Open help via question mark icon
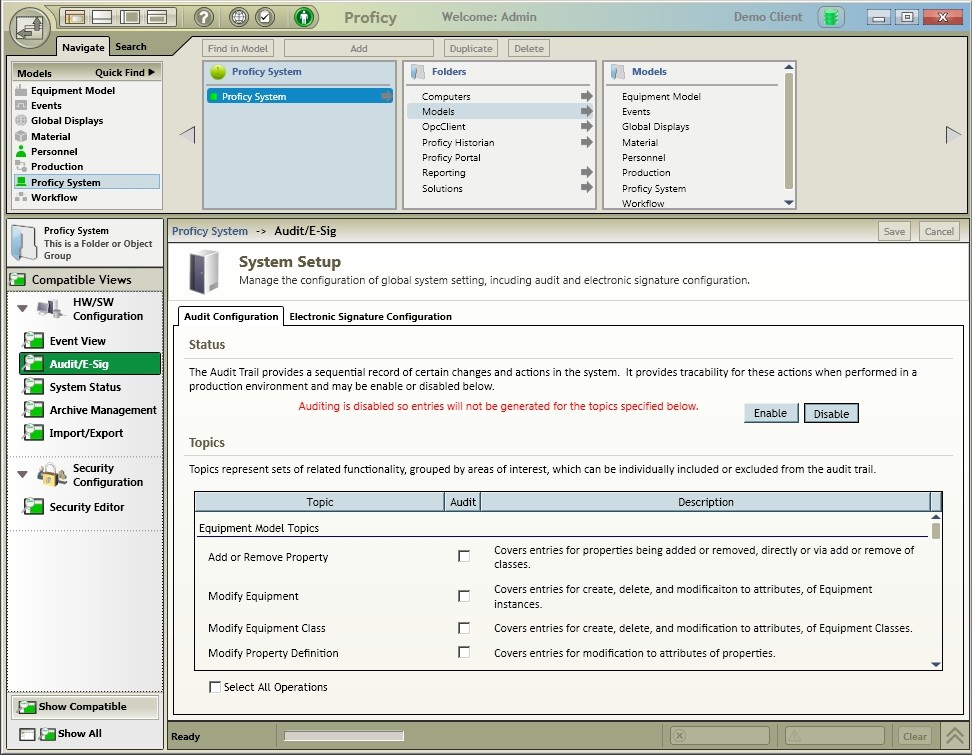The height and width of the screenshot is (755, 972). tap(203, 17)
